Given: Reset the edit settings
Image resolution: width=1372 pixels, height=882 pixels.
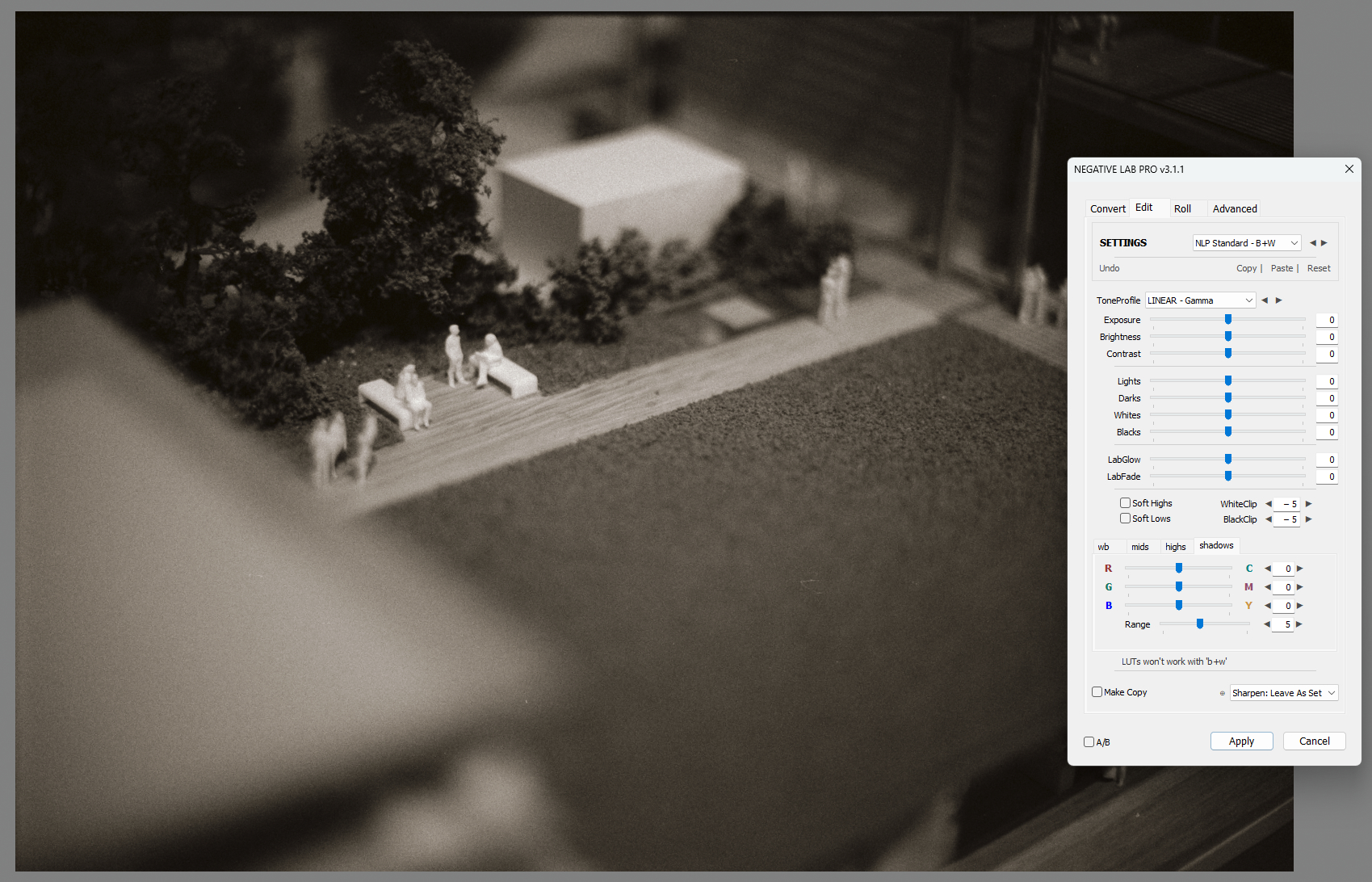Looking at the screenshot, I should pyautogui.click(x=1319, y=268).
